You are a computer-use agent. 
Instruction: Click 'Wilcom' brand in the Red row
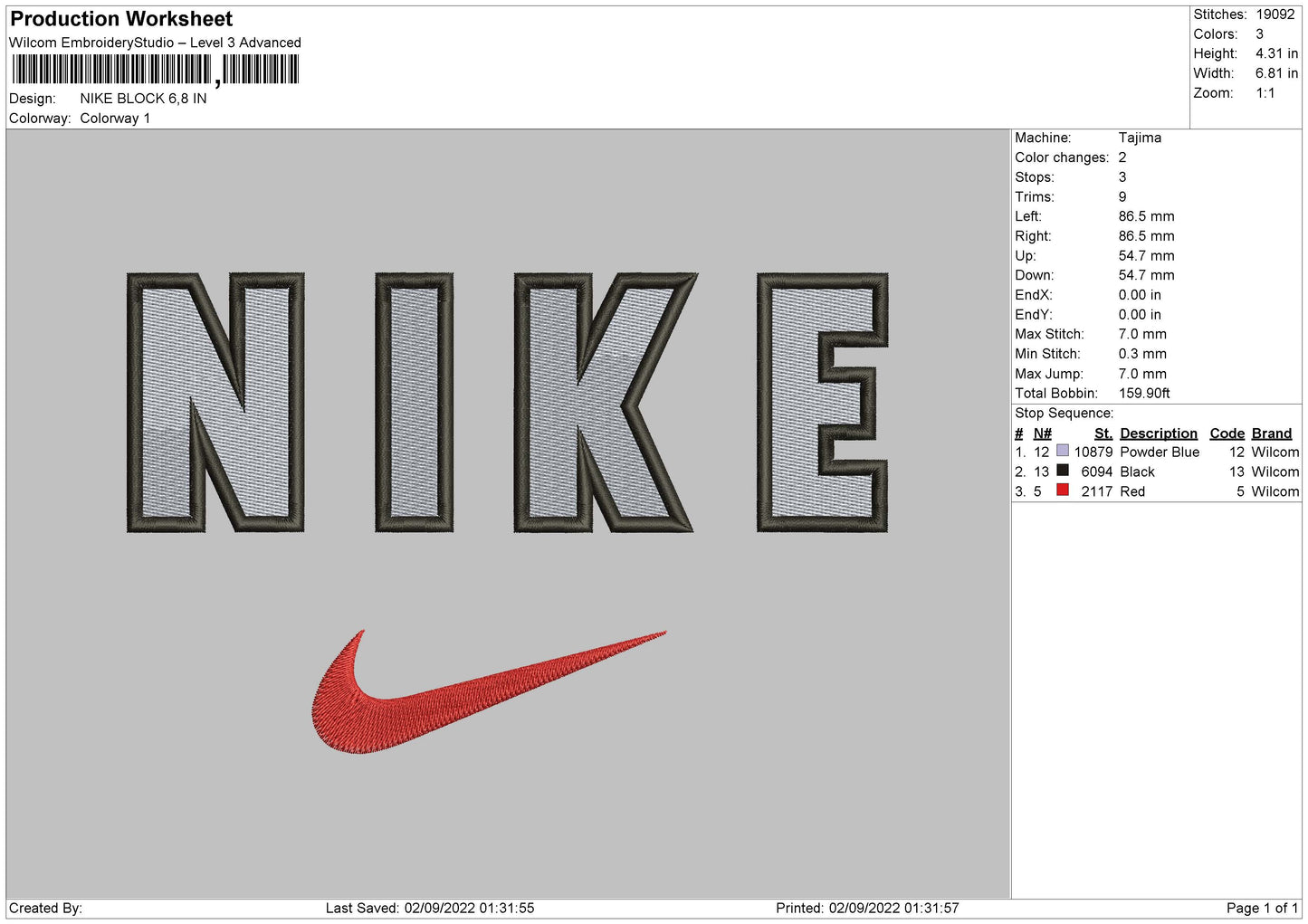pyautogui.click(x=1275, y=491)
